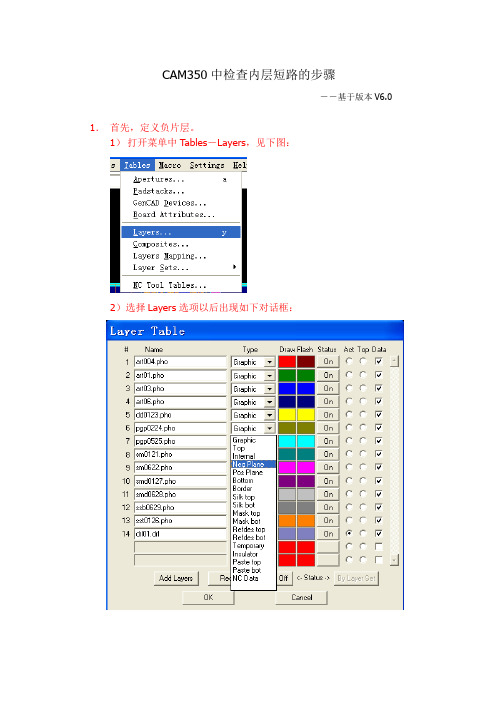Select Top radio for layer 12
Viewport: 496px width, 702px height.
click(x=363, y=507)
